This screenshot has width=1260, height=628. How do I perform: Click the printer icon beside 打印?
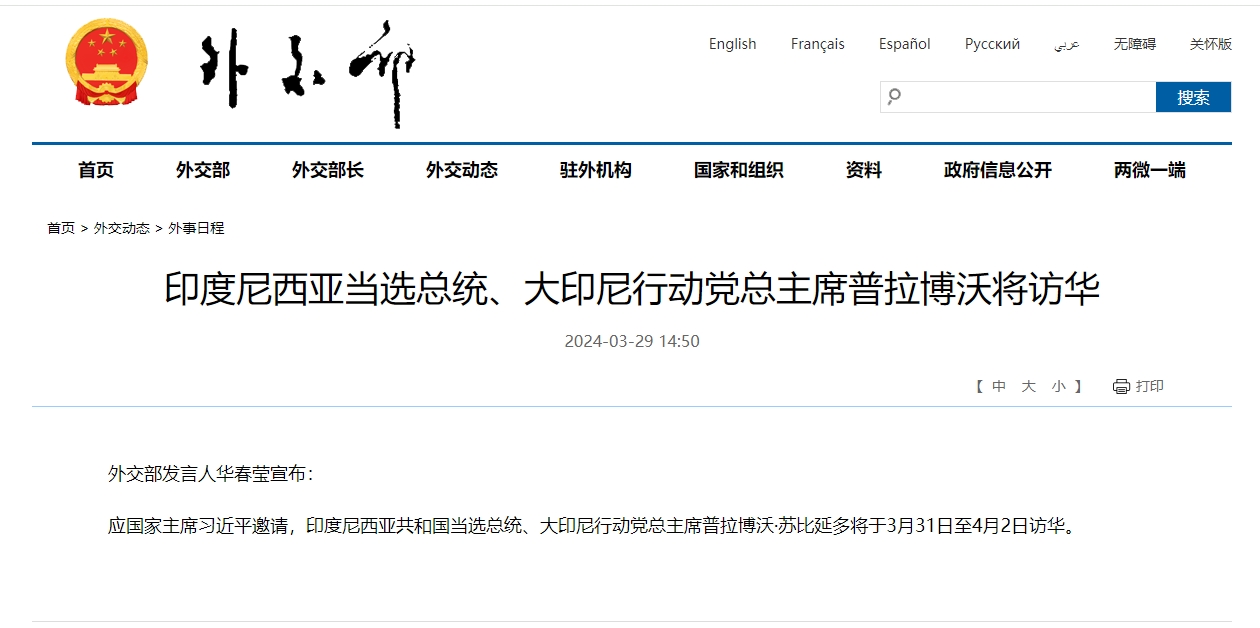pos(1121,387)
